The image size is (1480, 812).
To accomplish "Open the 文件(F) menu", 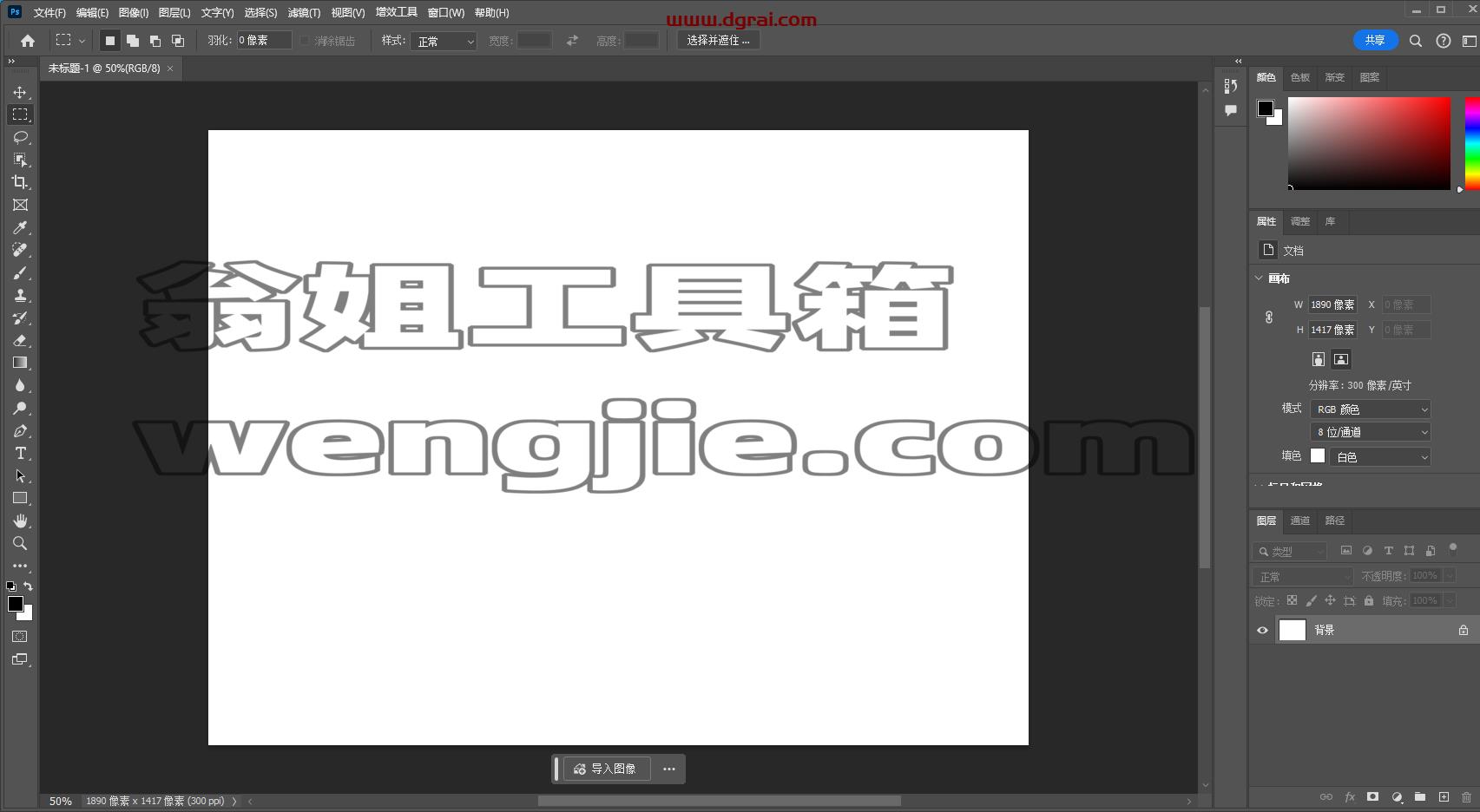I will pos(49,13).
